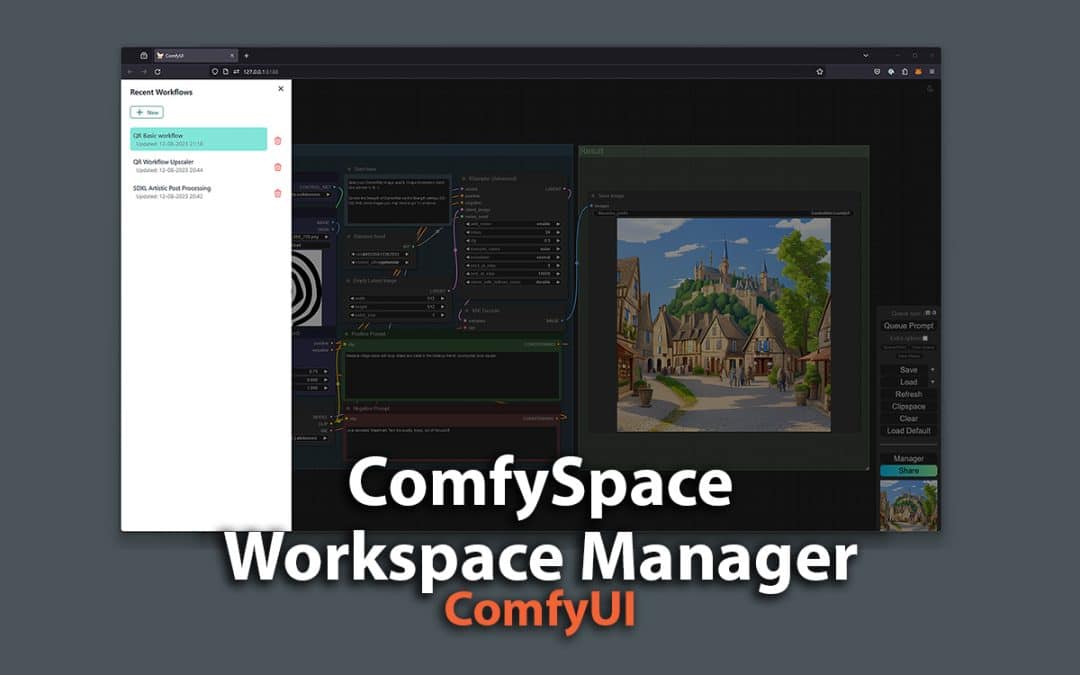Click the Refresh button
Viewport: 1080px width, 675px height.
[908, 394]
